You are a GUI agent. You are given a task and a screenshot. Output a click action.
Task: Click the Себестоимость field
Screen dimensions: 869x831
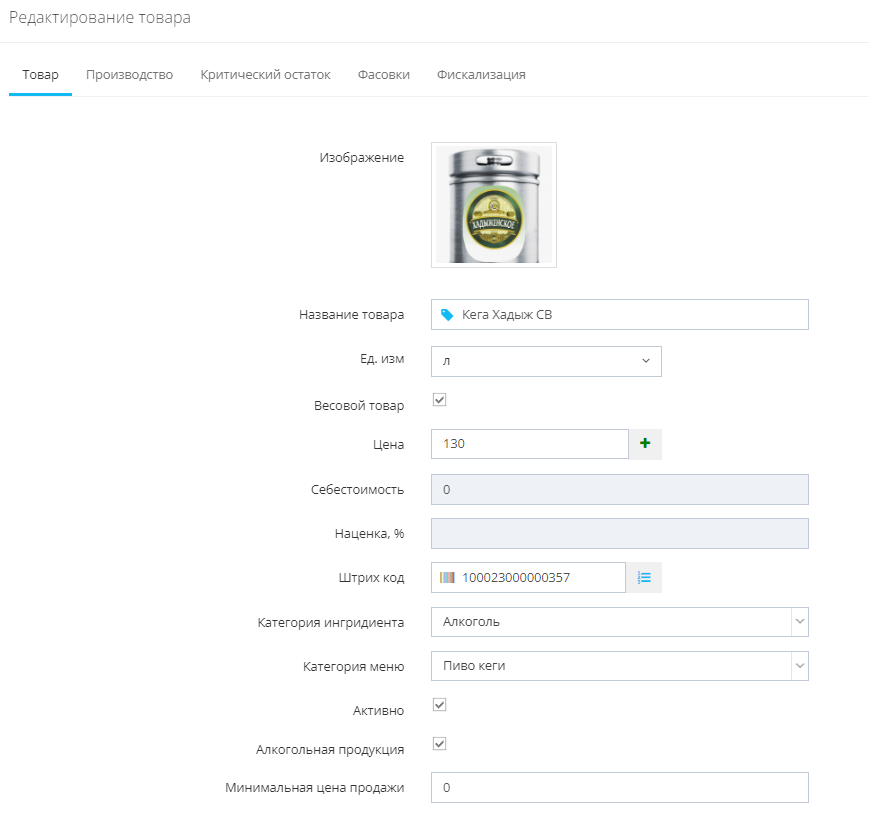pos(618,489)
